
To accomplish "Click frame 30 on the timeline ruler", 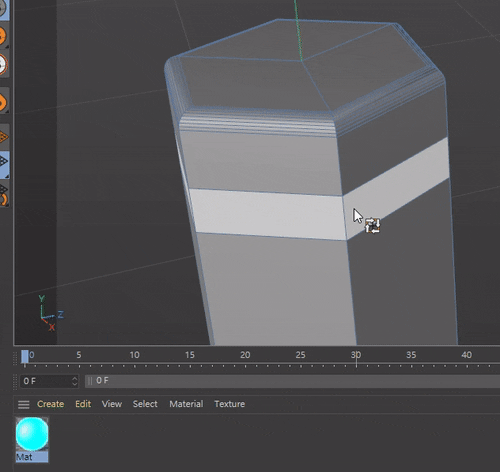I will pos(356,355).
